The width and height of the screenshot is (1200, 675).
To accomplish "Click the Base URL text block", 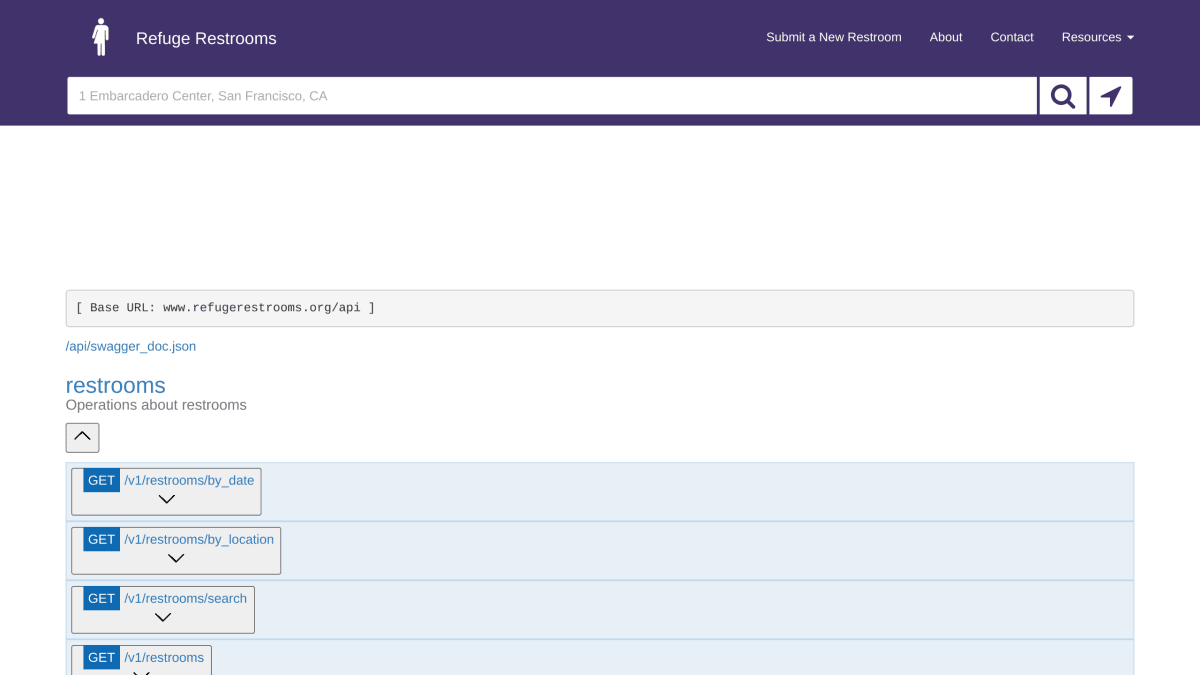I will point(600,308).
